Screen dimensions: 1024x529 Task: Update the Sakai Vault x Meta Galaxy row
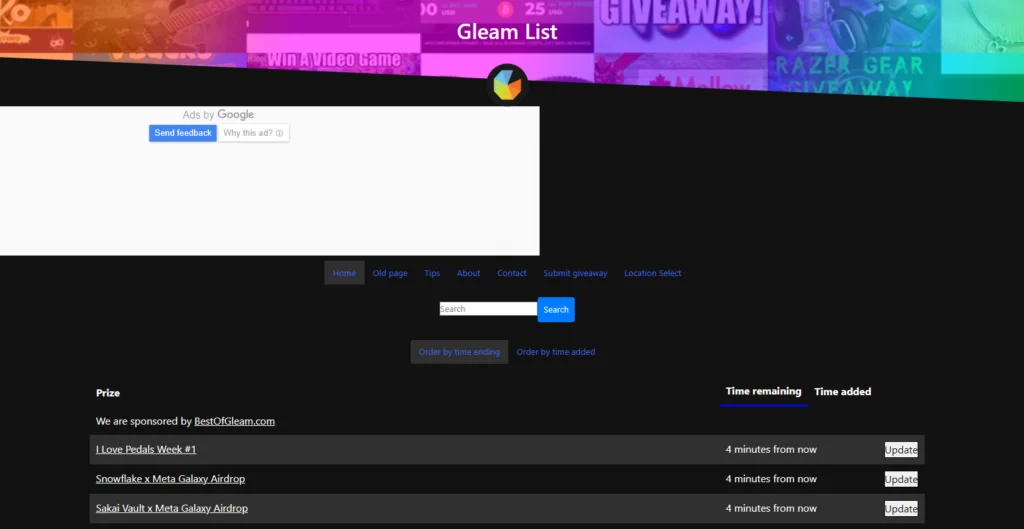(x=901, y=509)
